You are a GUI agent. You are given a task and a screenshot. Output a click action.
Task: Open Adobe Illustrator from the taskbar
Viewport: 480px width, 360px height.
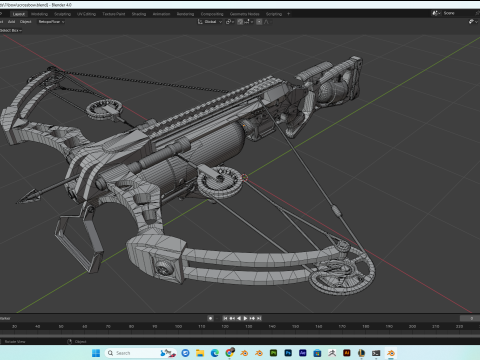(x=347, y=353)
